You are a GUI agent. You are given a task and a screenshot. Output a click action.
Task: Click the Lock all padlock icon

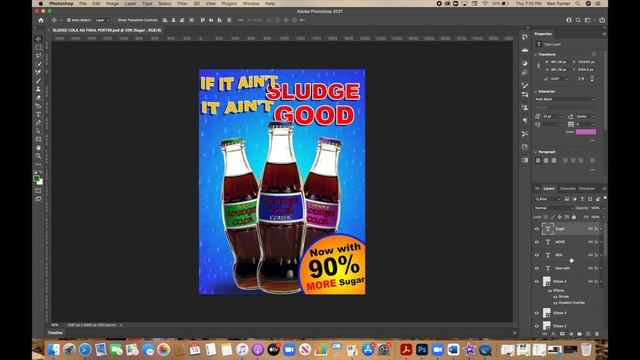pyautogui.click(x=573, y=217)
